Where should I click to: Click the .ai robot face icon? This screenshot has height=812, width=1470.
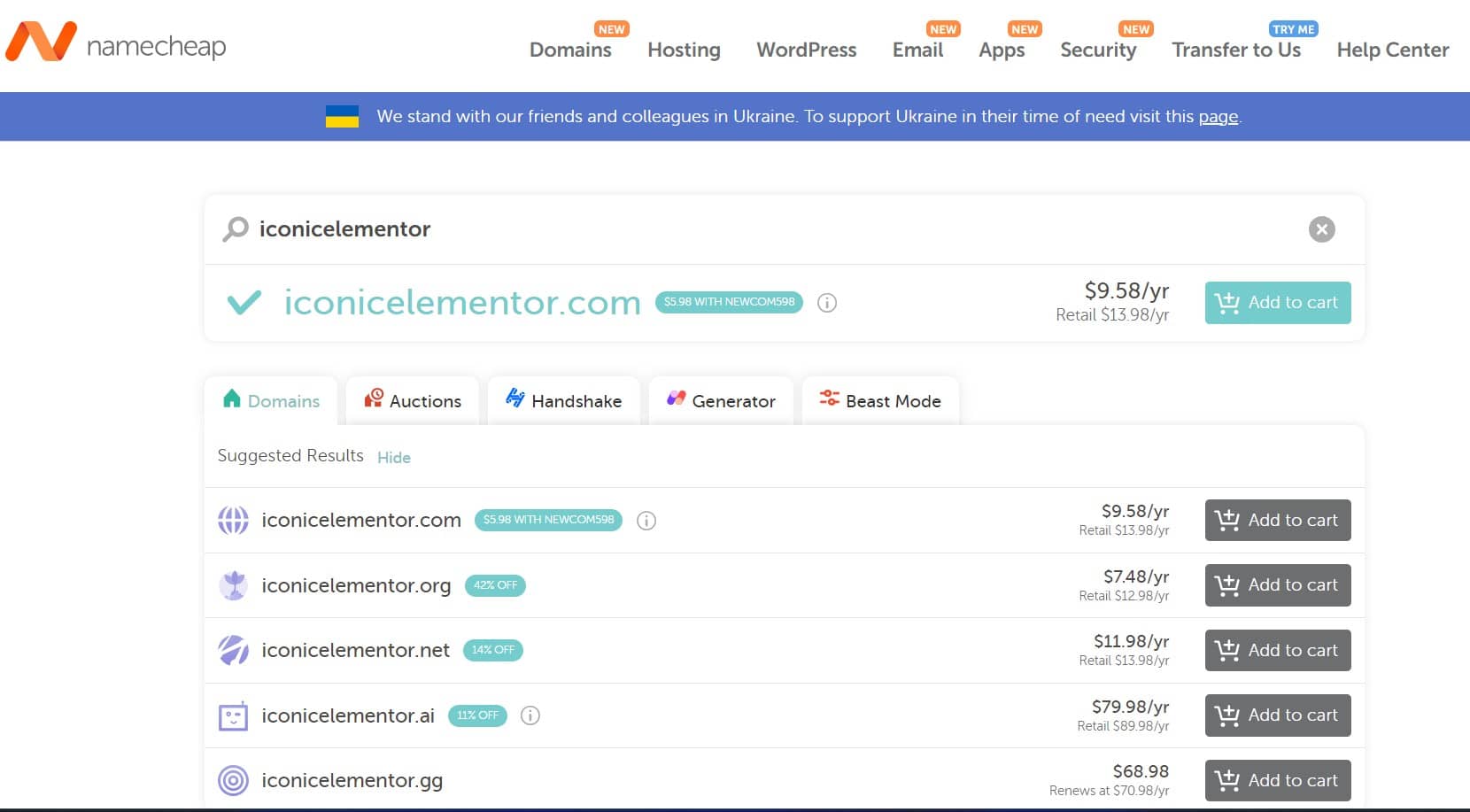233,715
